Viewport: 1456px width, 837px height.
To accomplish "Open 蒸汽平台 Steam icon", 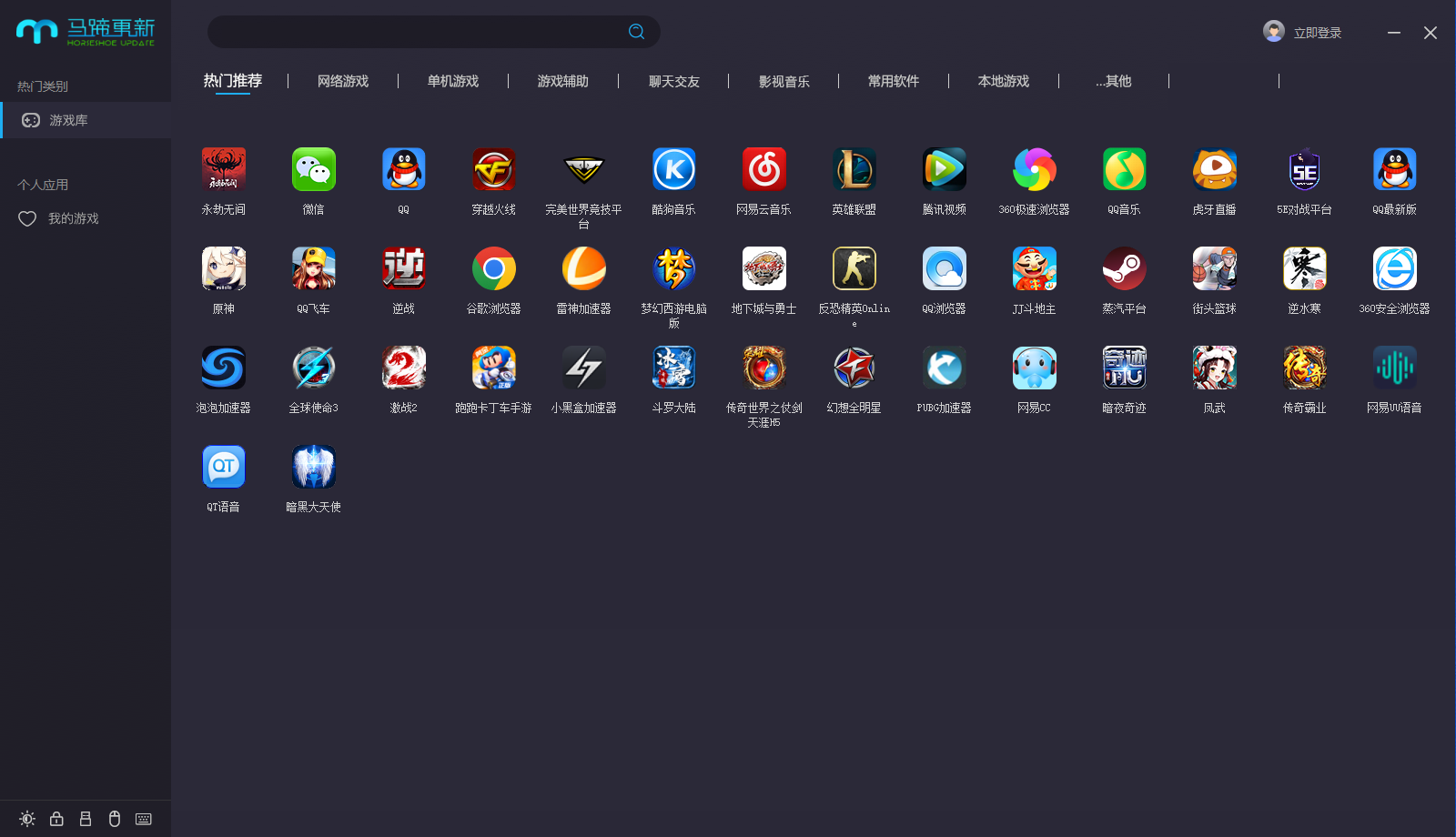I will [x=1124, y=268].
